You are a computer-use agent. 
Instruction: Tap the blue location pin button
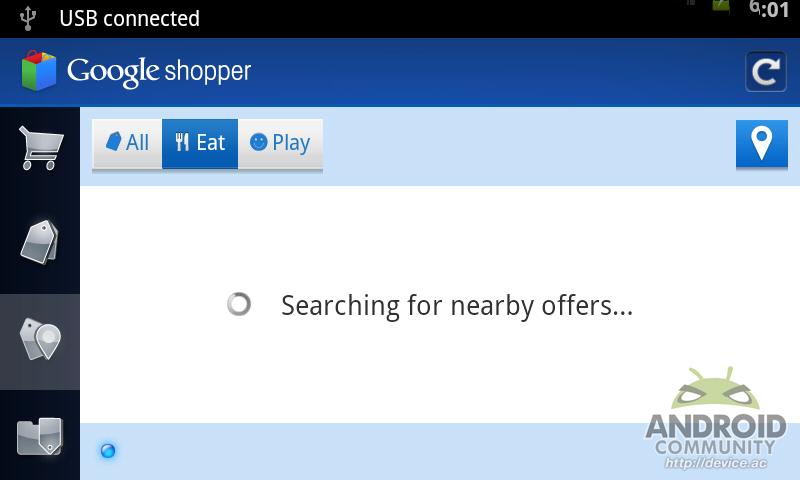761,144
